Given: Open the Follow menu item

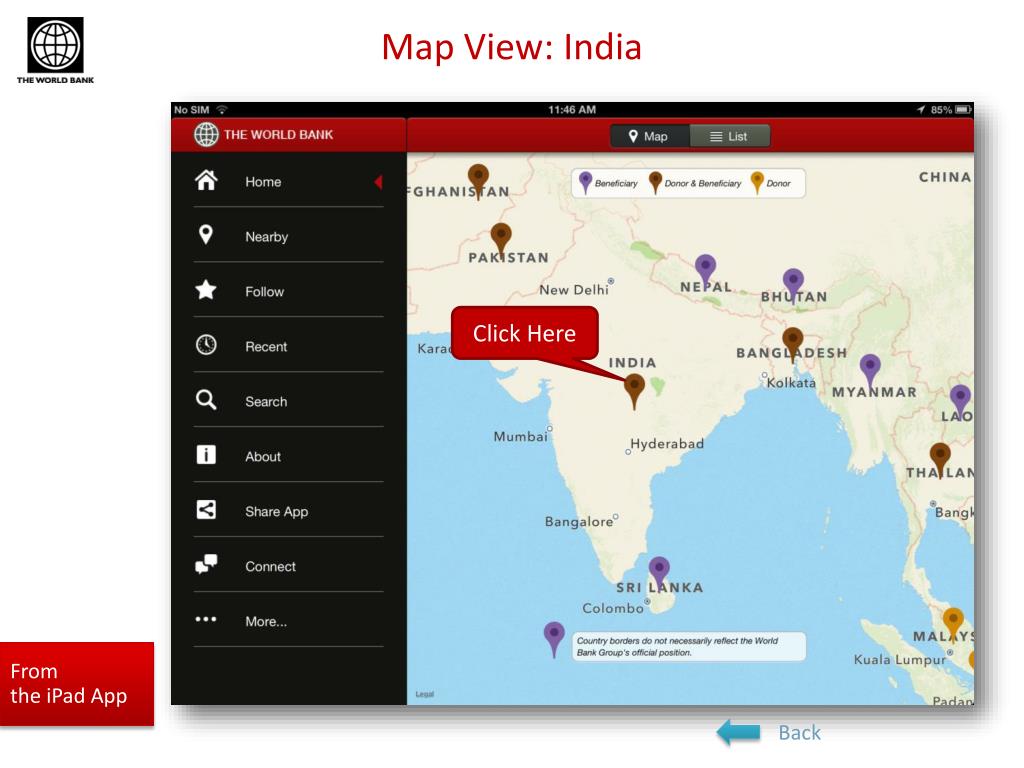Looking at the screenshot, I should coord(288,291).
